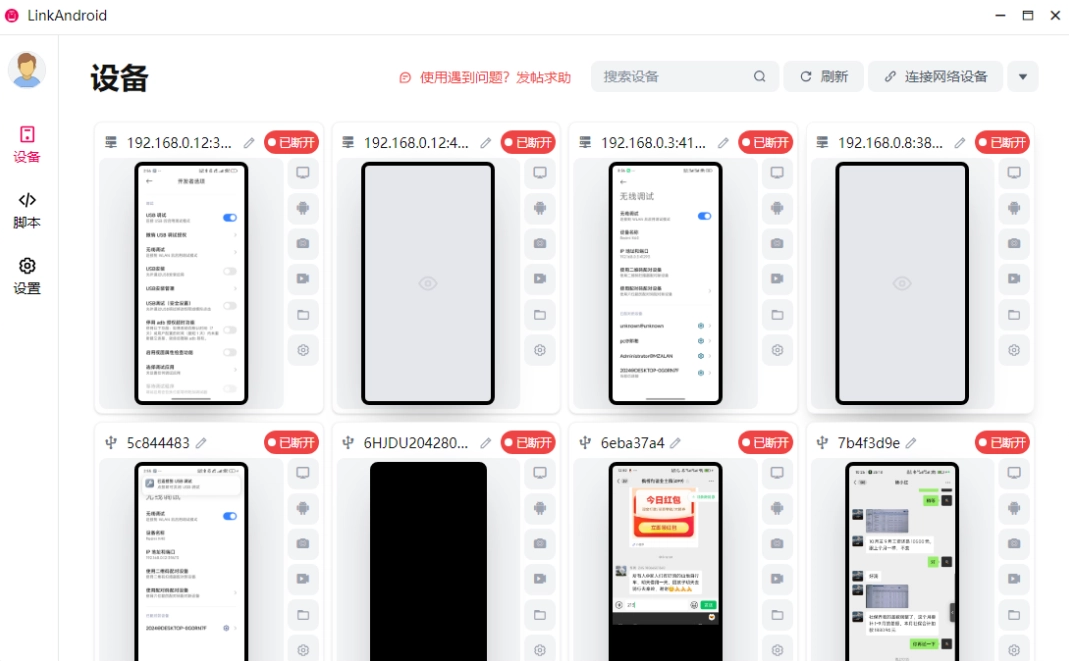Switch to the 脚本 sidebar section

[x=27, y=210]
